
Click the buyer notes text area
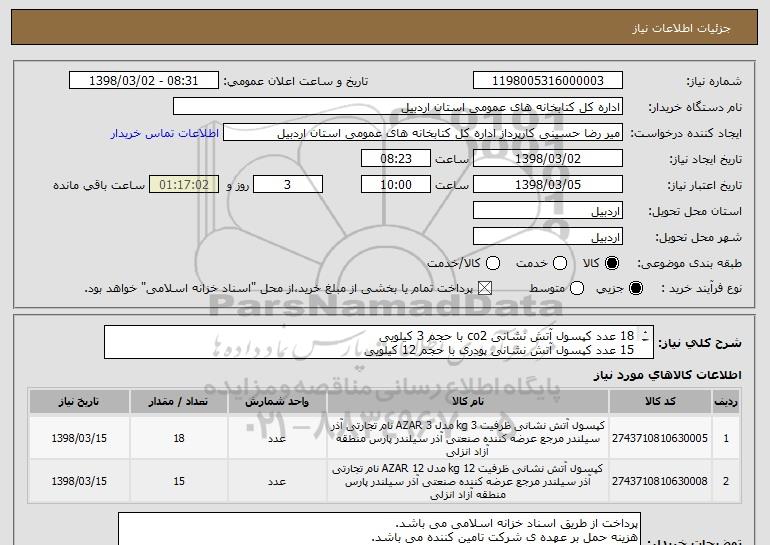pos(379,529)
